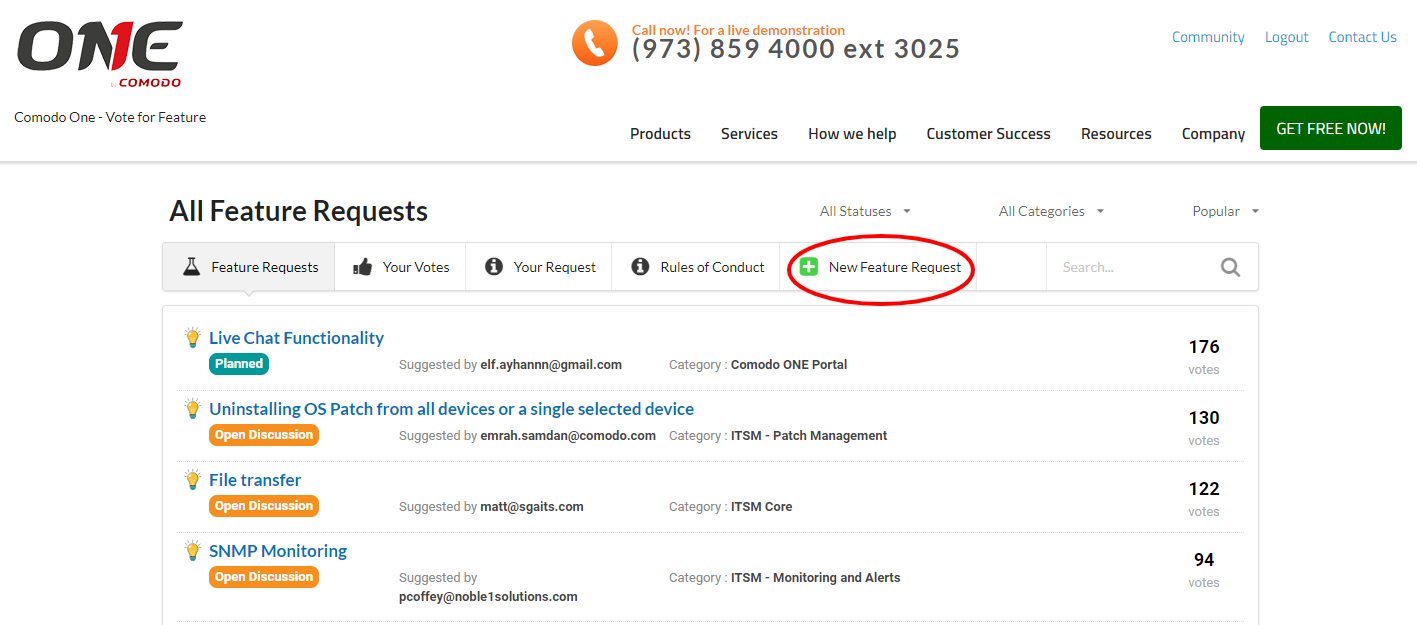This screenshot has height=625, width=1417.
Task: Click the thumbs-up icon beside Your Votes
Action: (x=363, y=267)
